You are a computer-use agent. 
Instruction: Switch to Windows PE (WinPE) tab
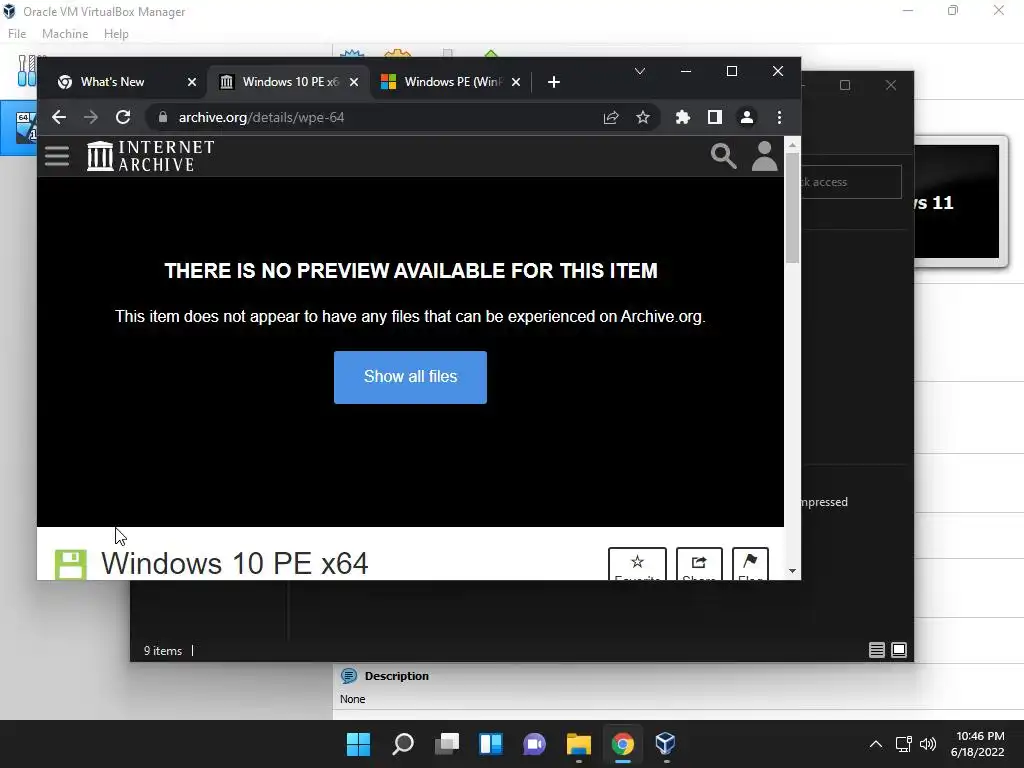point(451,82)
